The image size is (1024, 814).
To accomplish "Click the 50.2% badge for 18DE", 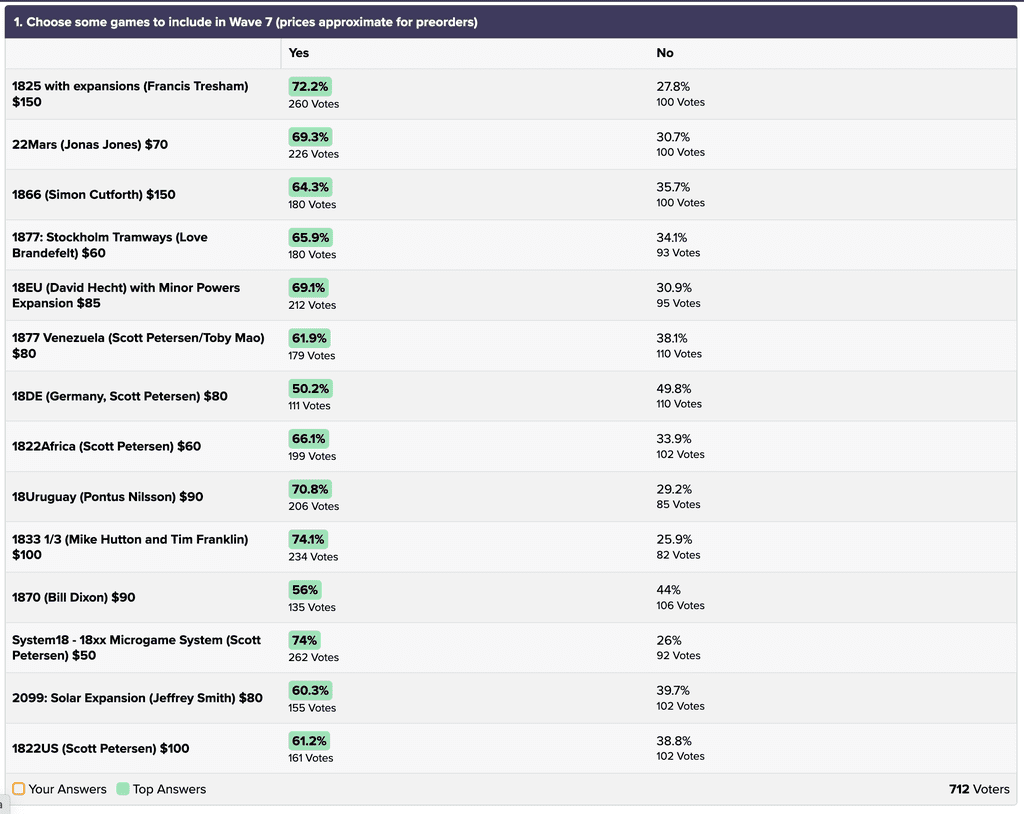I will tap(309, 388).
